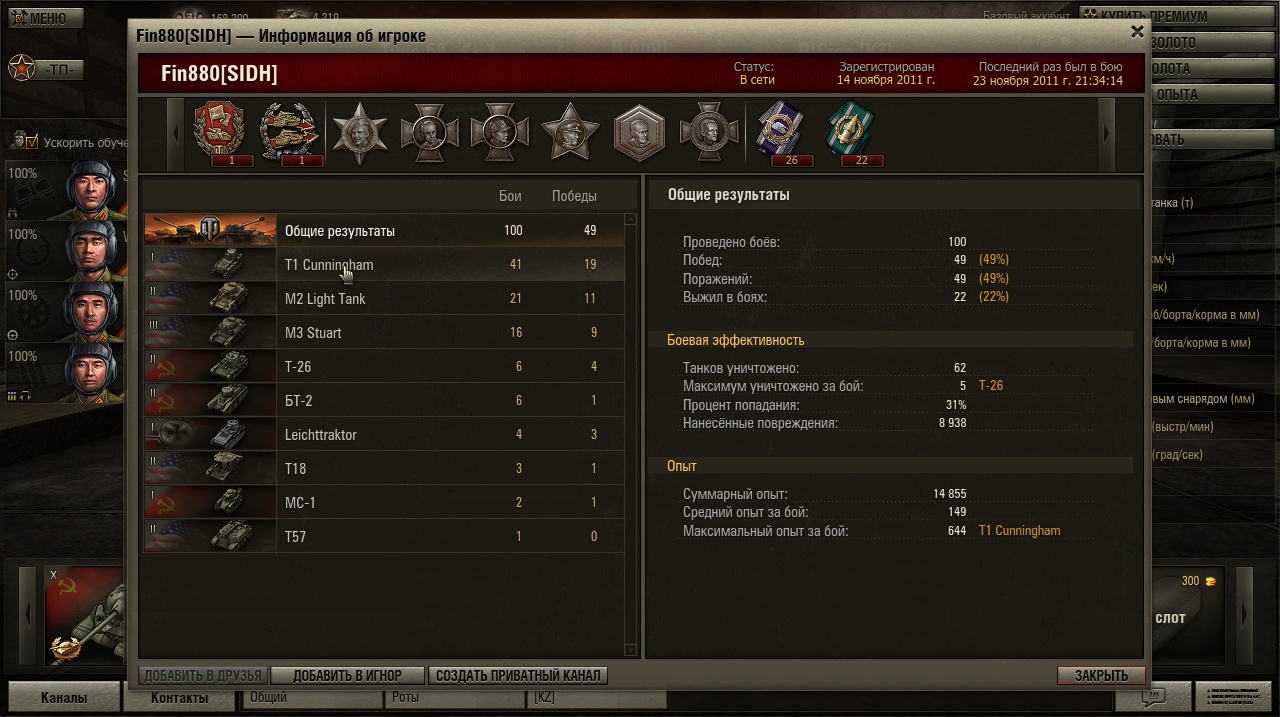Click the hexagonal portrait medal
The height and width of the screenshot is (717, 1280).
640,132
